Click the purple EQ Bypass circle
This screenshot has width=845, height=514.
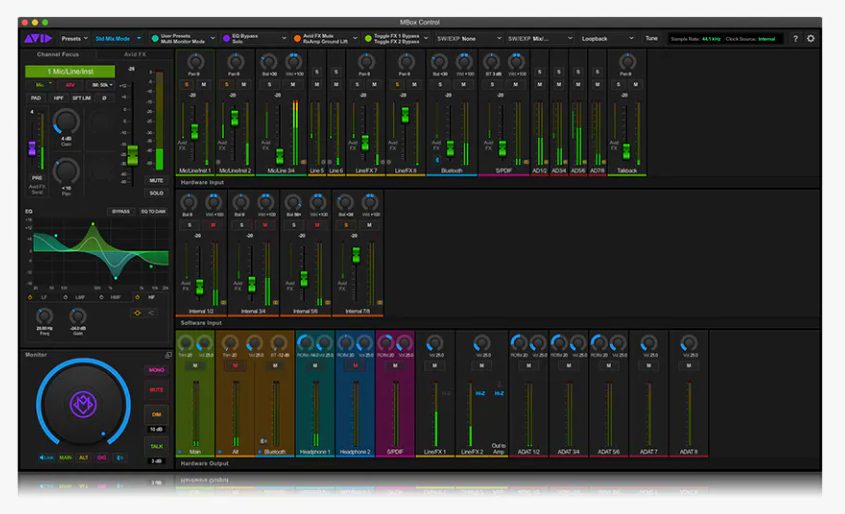tap(226, 38)
